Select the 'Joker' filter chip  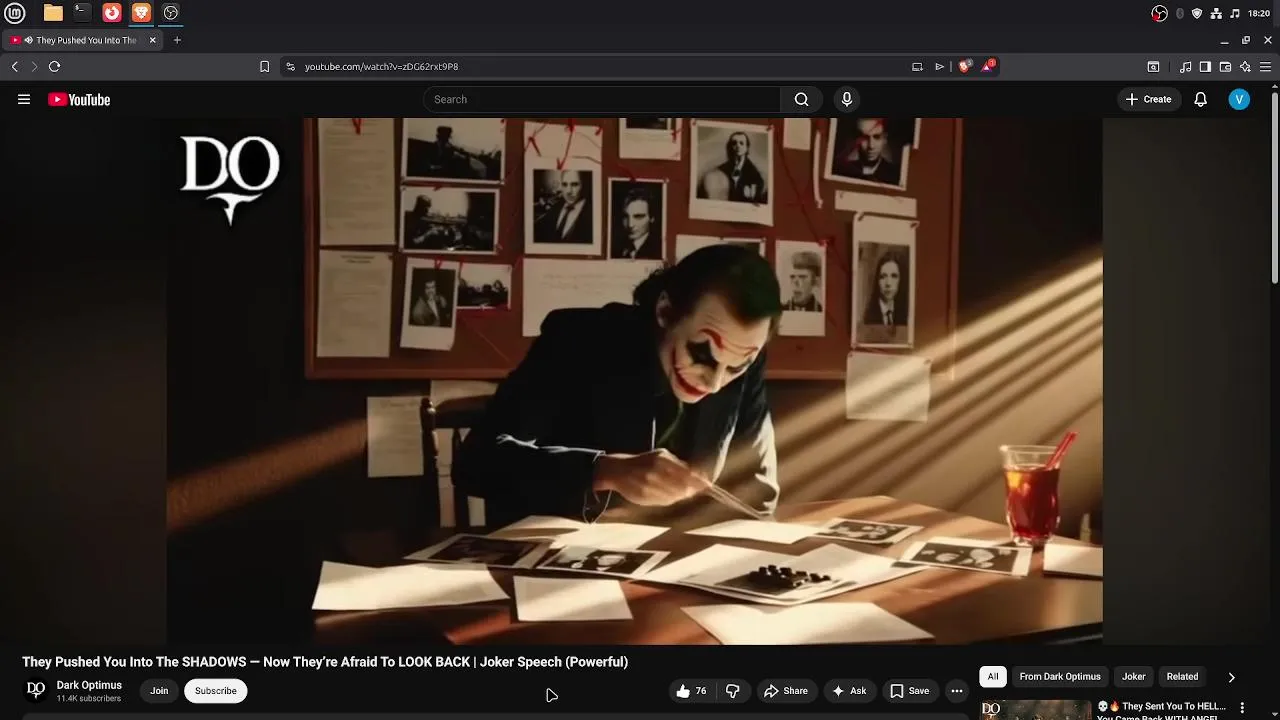click(1133, 677)
